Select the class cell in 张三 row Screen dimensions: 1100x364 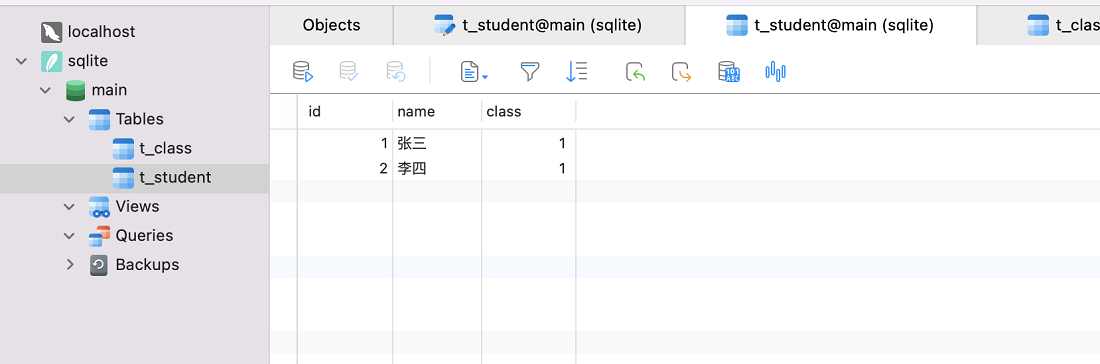click(x=529, y=144)
